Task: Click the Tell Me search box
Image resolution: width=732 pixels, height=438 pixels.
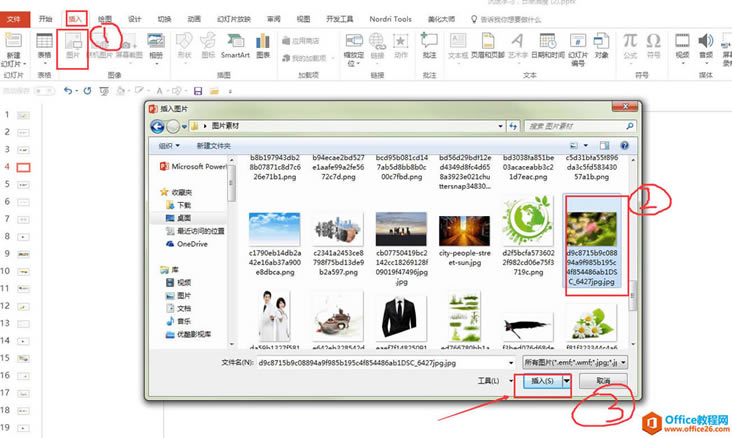Action: tap(506, 19)
